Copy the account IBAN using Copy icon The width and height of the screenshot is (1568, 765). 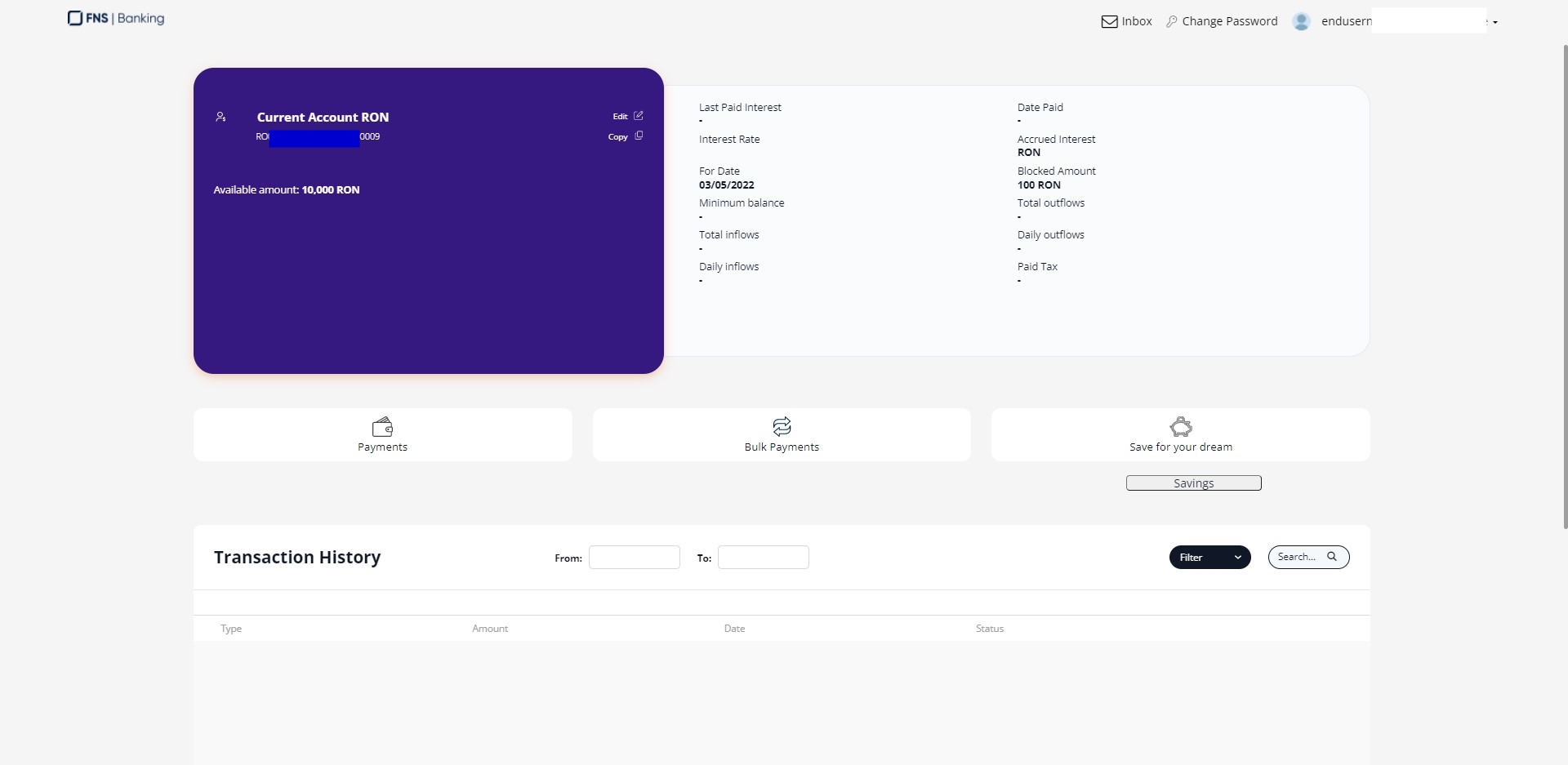(x=639, y=136)
